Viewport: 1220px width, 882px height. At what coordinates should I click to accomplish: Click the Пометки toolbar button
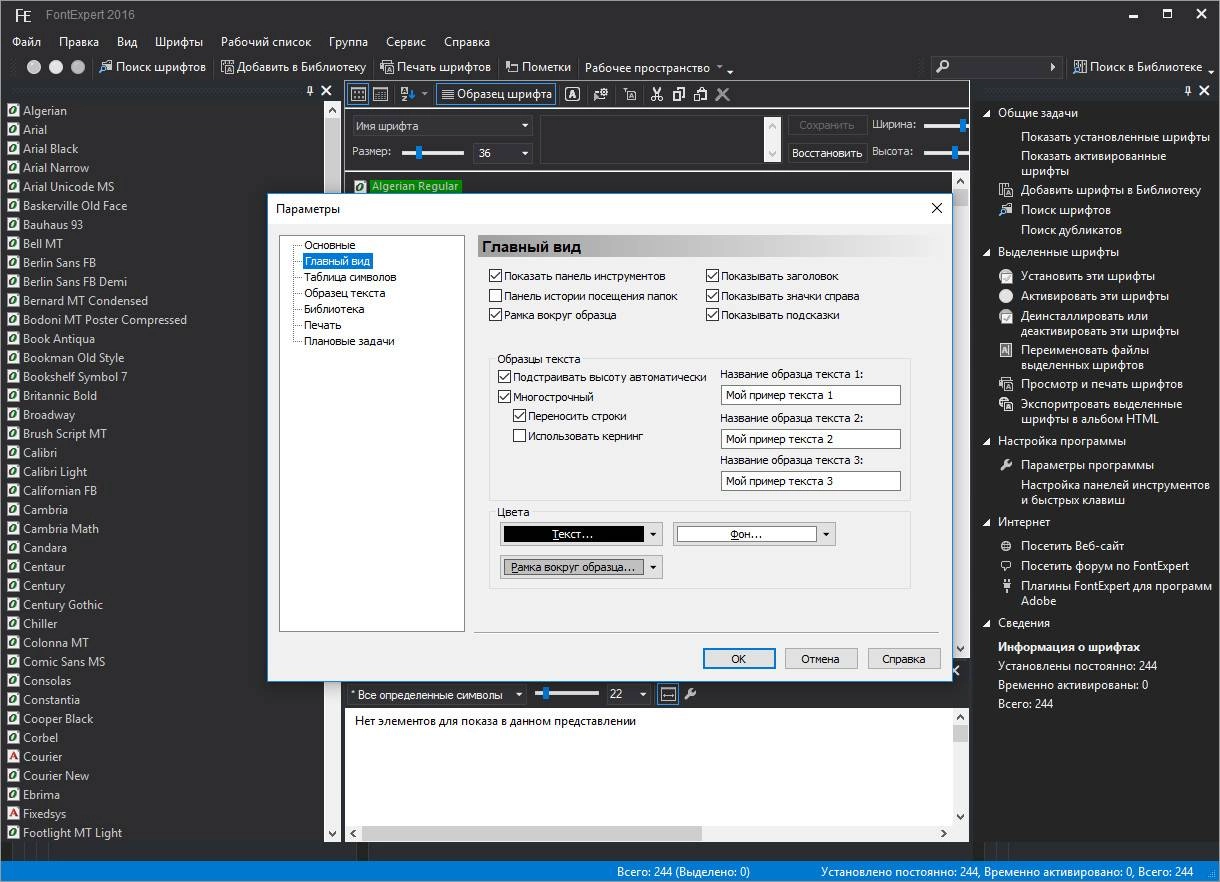[x=537, y=67]
